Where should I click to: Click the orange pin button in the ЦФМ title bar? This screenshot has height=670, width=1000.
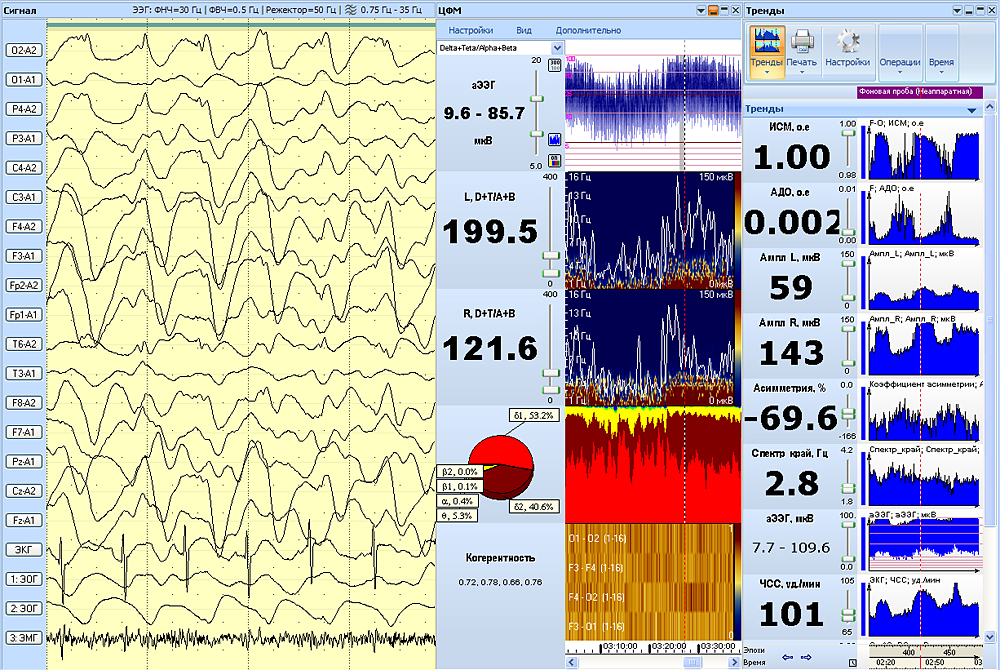pos(712,10)
